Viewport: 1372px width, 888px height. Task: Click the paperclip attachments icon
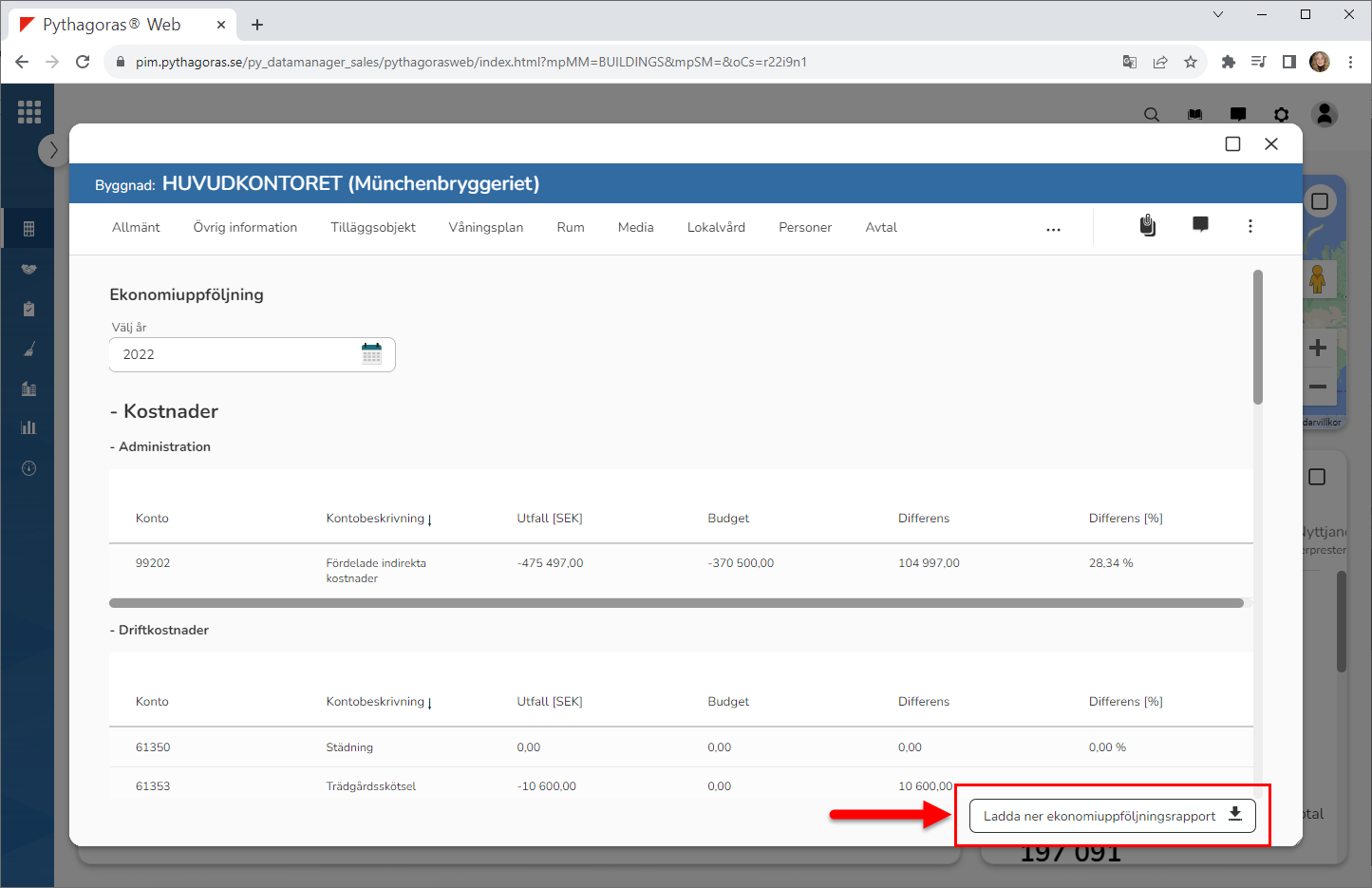pos(1148,225)
